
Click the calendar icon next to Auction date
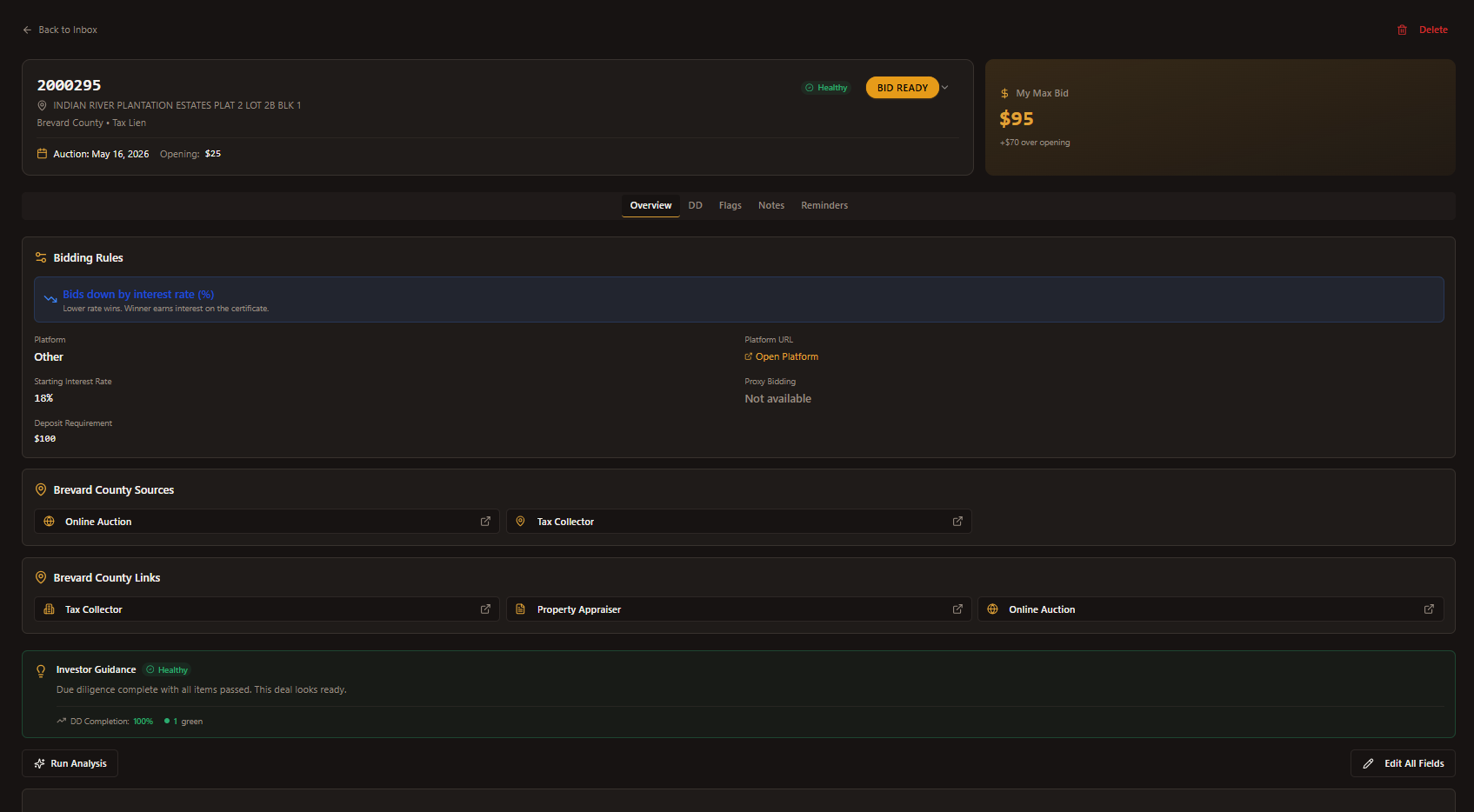pos(42,154)
